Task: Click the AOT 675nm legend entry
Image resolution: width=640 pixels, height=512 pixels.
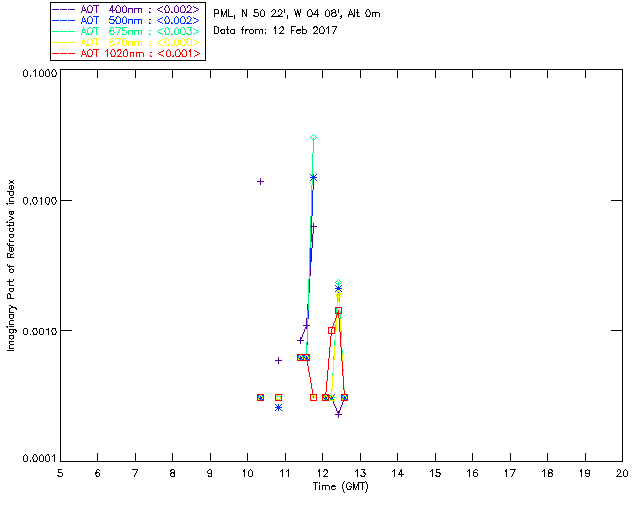Action: click(126, 31)
